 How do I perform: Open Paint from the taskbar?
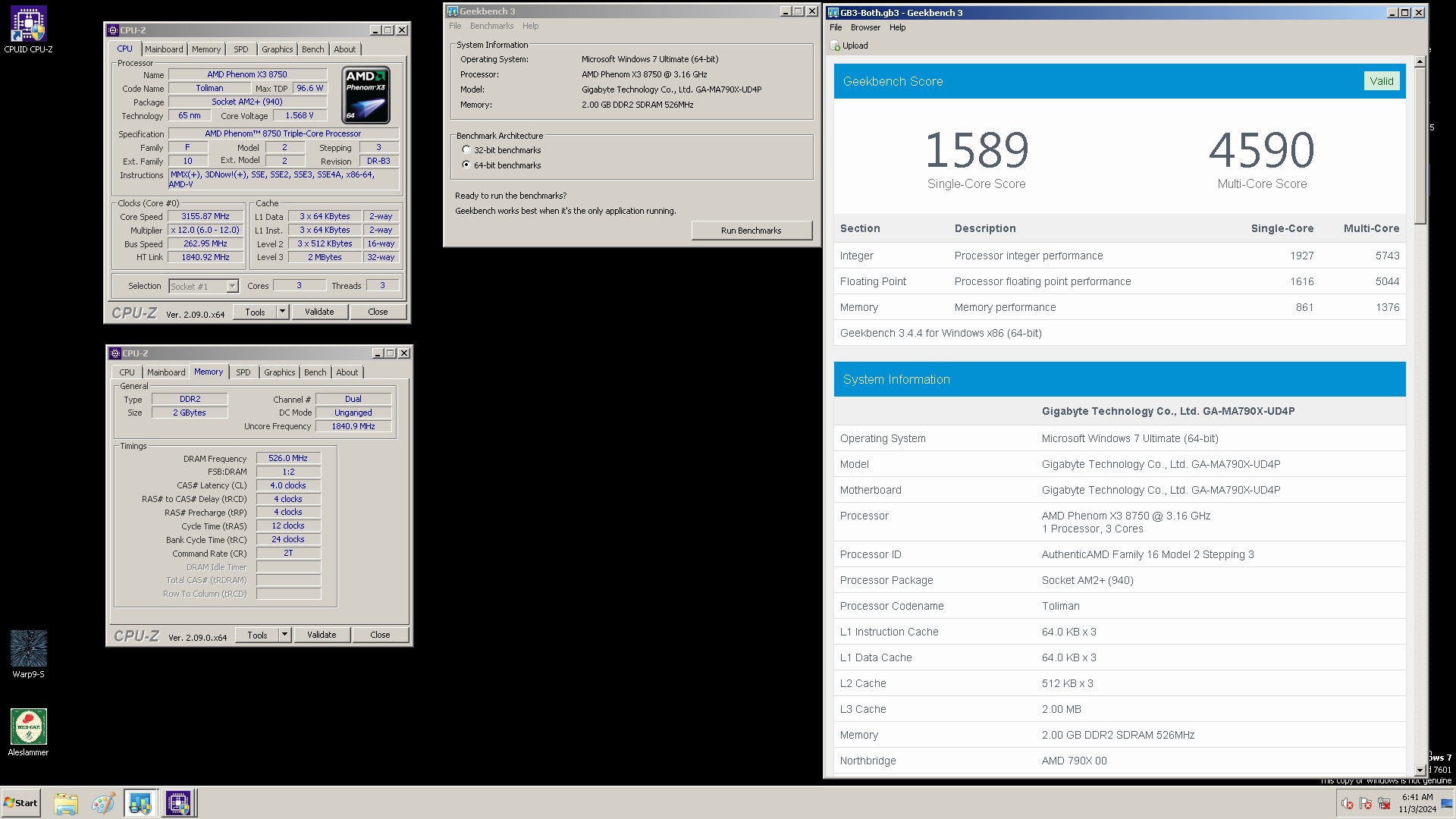point(103,803)
